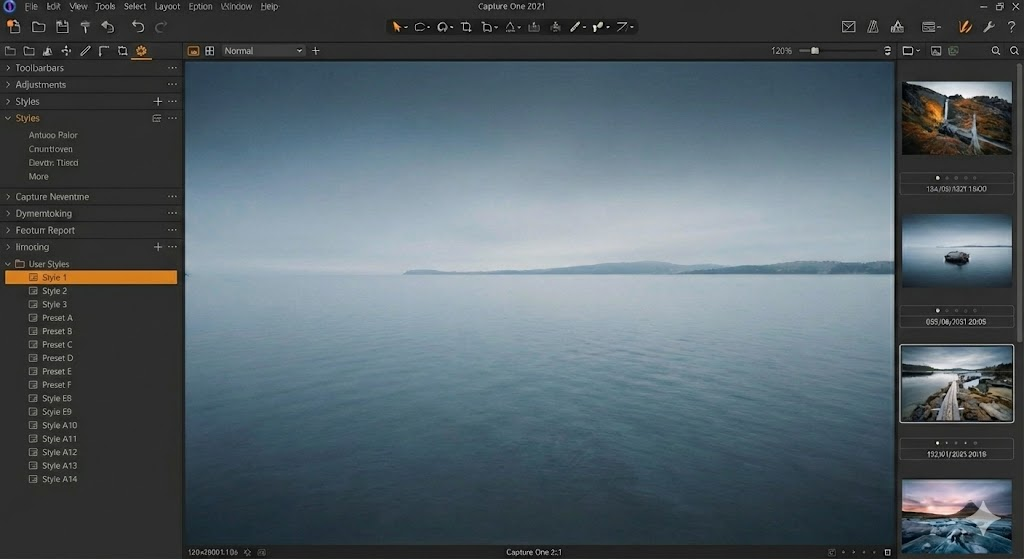This screenshot has height=559, width=1024.
Task: Select the brush drawing tool
Action: click(575, 27)
